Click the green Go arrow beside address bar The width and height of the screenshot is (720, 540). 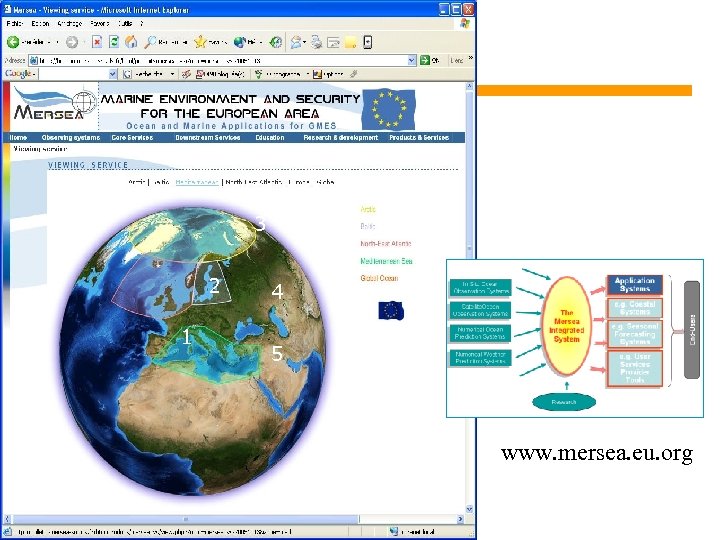[x=425, y=60]
